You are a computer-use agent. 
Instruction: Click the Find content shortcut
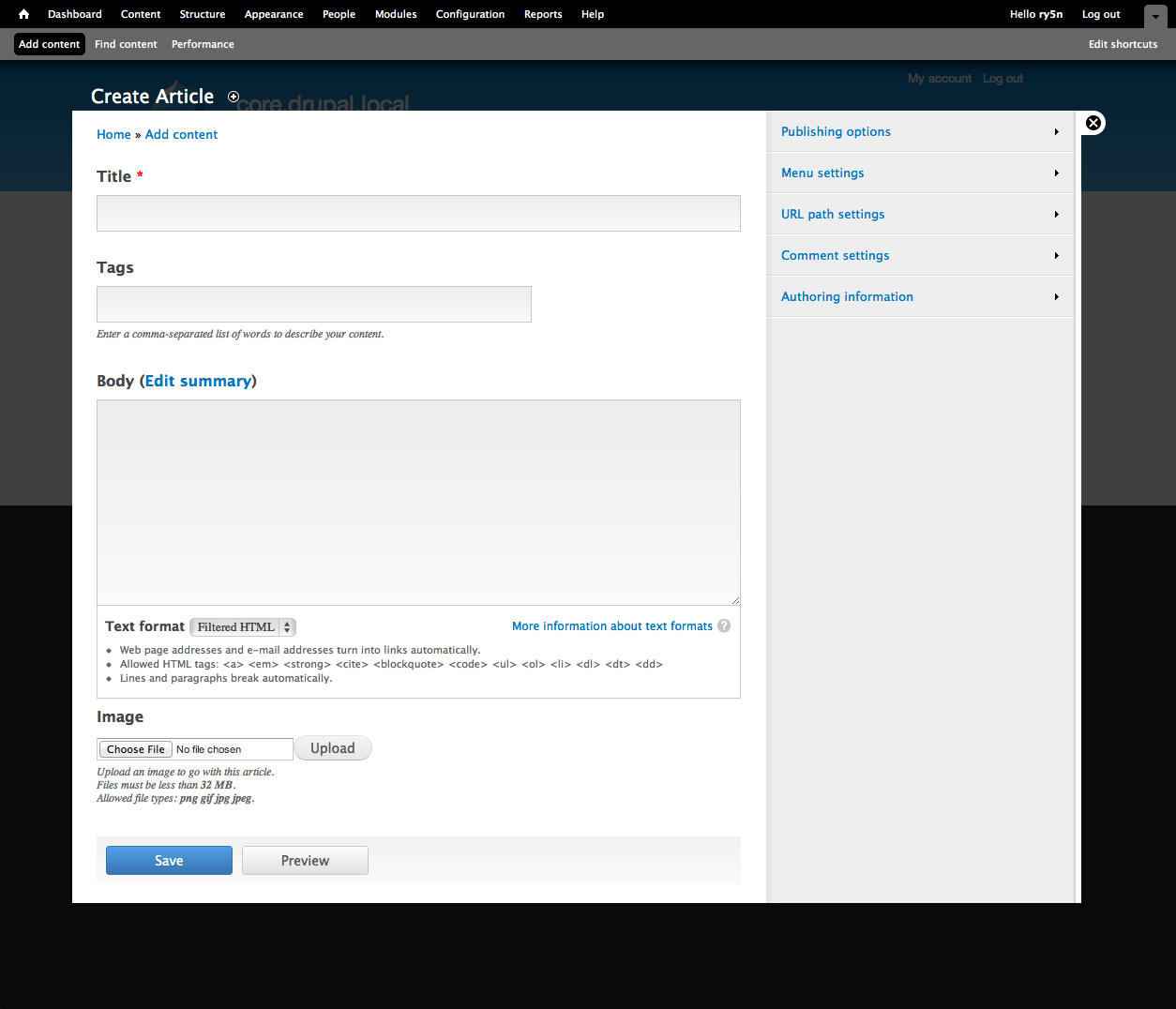point(126,44)
